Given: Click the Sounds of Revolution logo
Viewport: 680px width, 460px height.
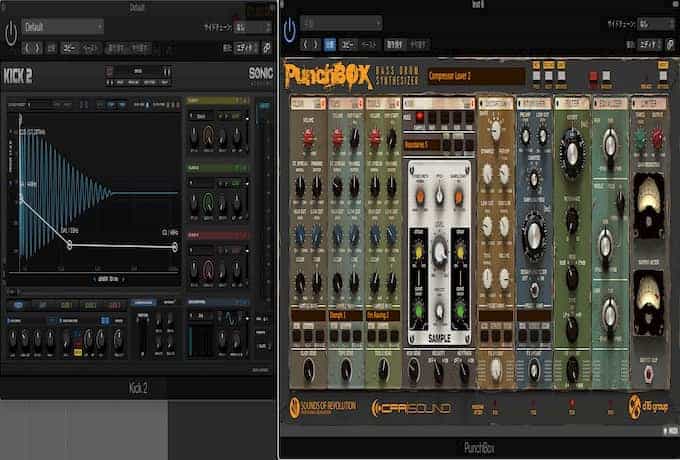Looking at the screenshot, I should 323,408.
